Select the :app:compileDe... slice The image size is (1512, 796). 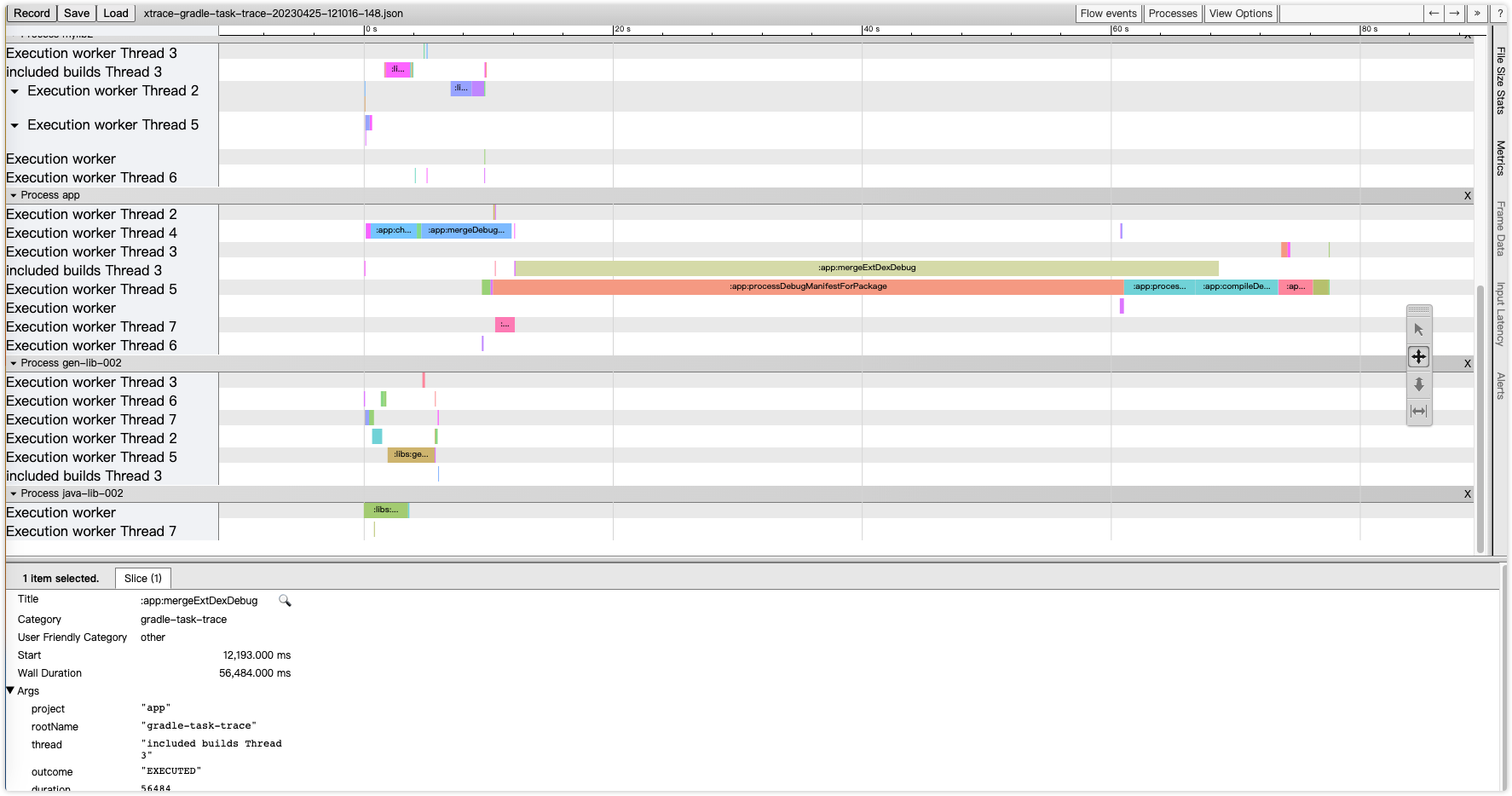pos(1236,286)
